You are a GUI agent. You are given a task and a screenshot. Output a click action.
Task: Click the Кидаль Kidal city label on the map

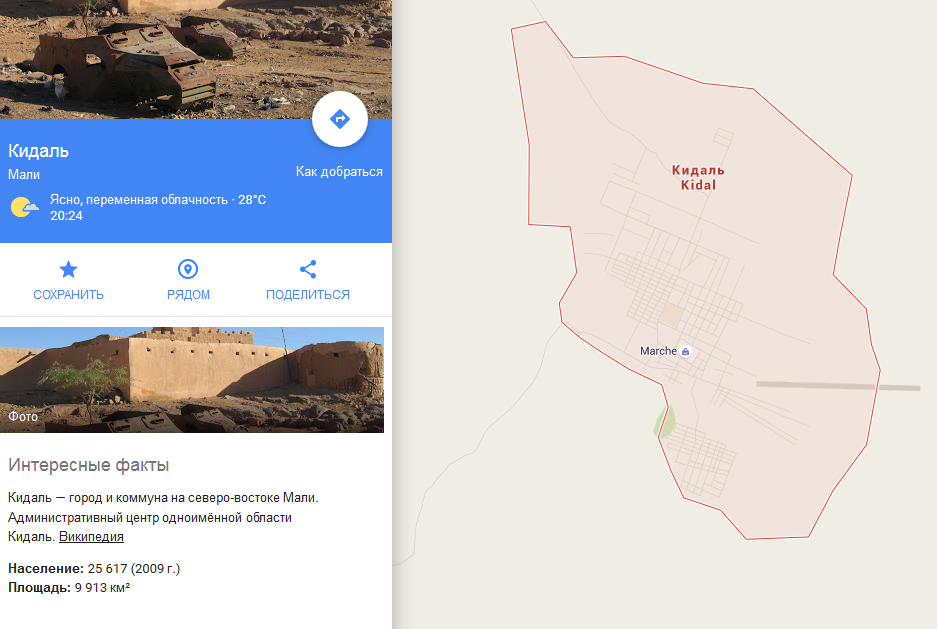[x=698, y=177]
